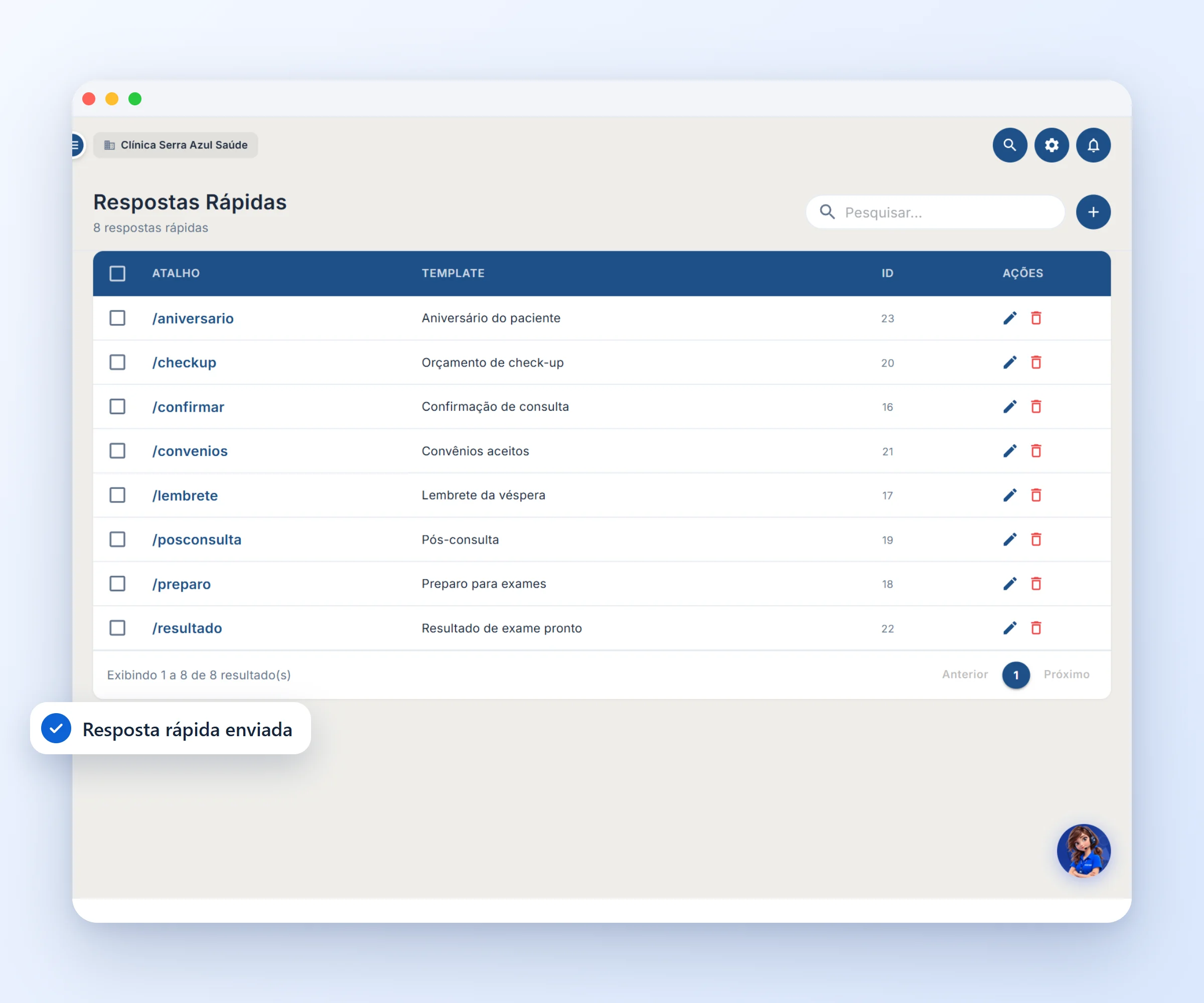Check the /resultado row checkbox
1204x1003 pixels.
point(117,628)
